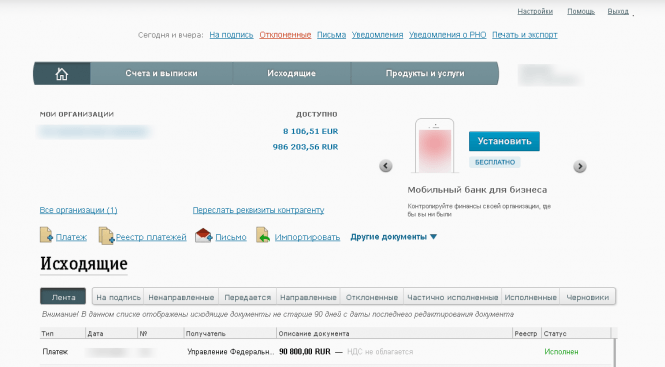Open the Исходящие main menu item
The image size is (665, 367).
coord(291,73)
